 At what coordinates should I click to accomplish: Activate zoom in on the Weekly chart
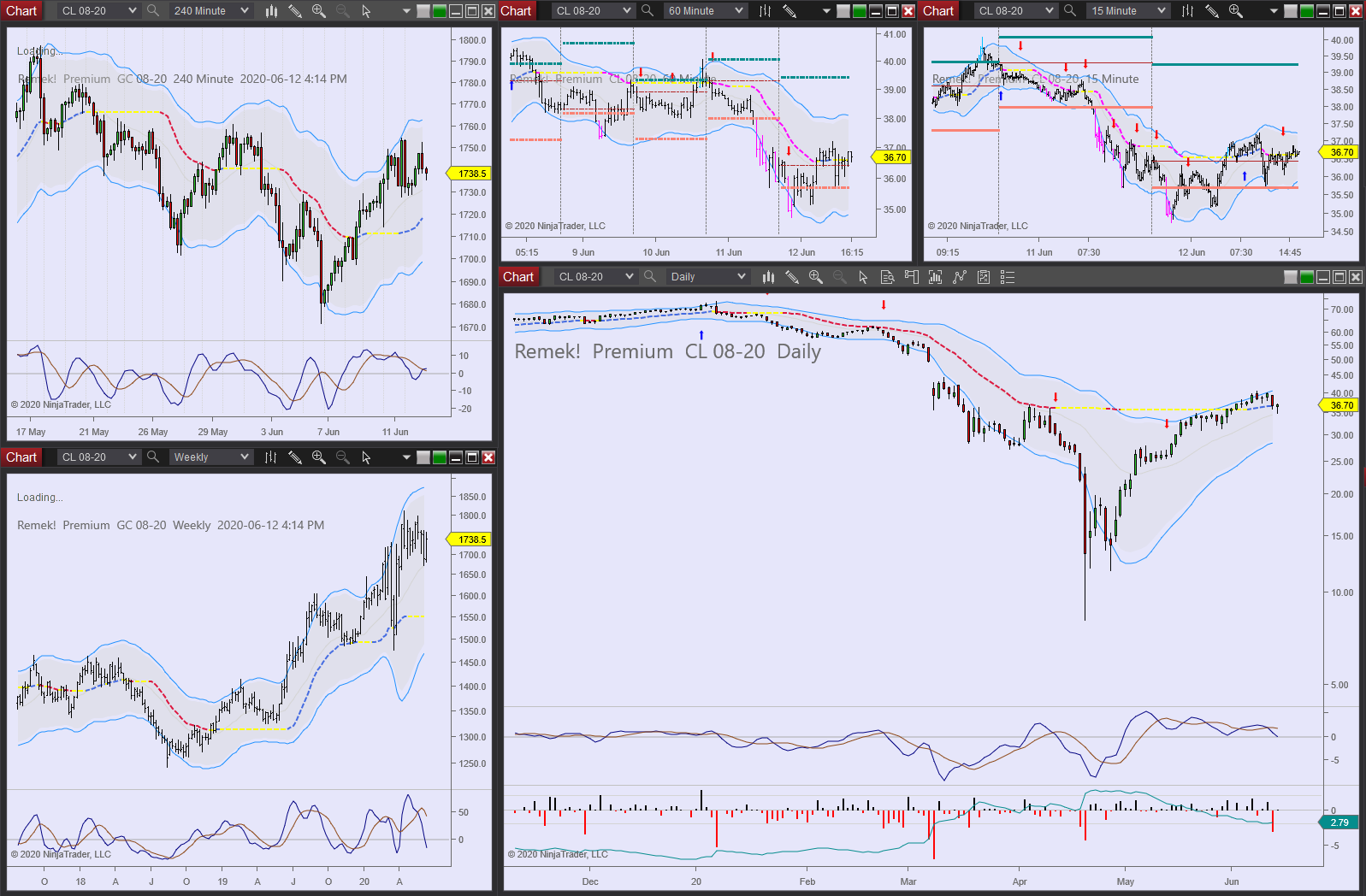click(319, 457)
